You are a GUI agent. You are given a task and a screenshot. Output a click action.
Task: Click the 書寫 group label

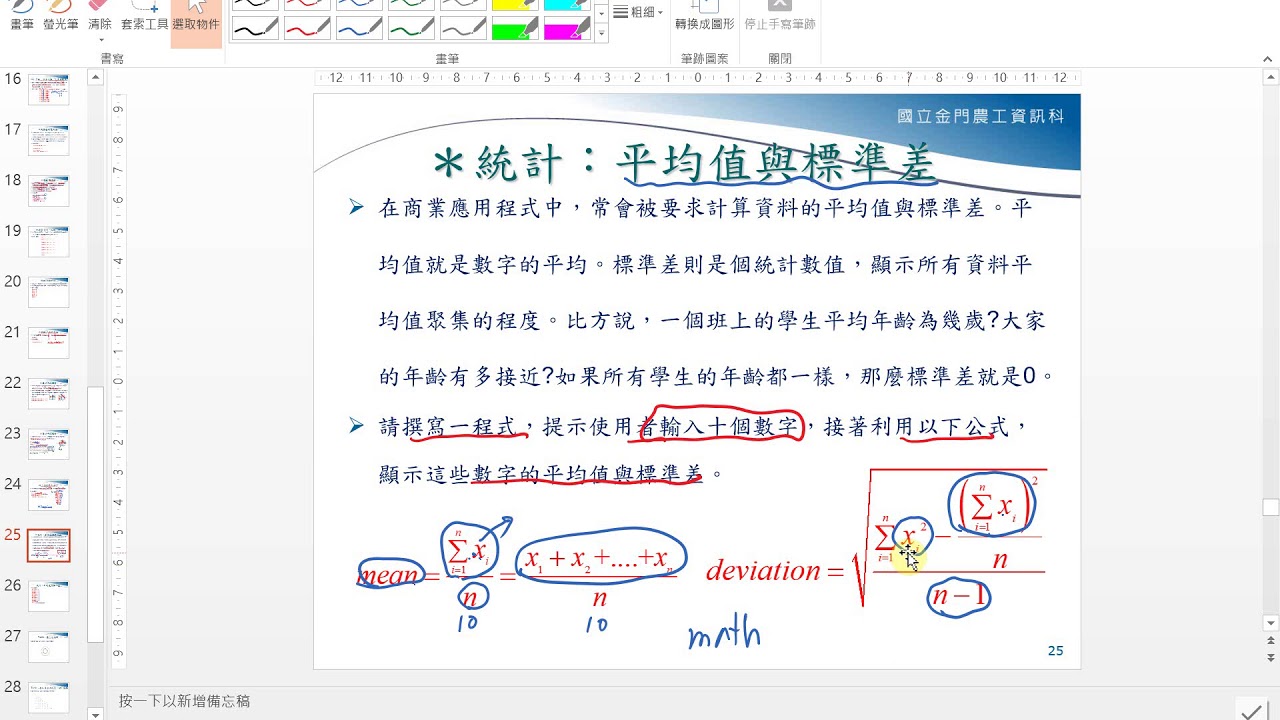pos(112,59)
